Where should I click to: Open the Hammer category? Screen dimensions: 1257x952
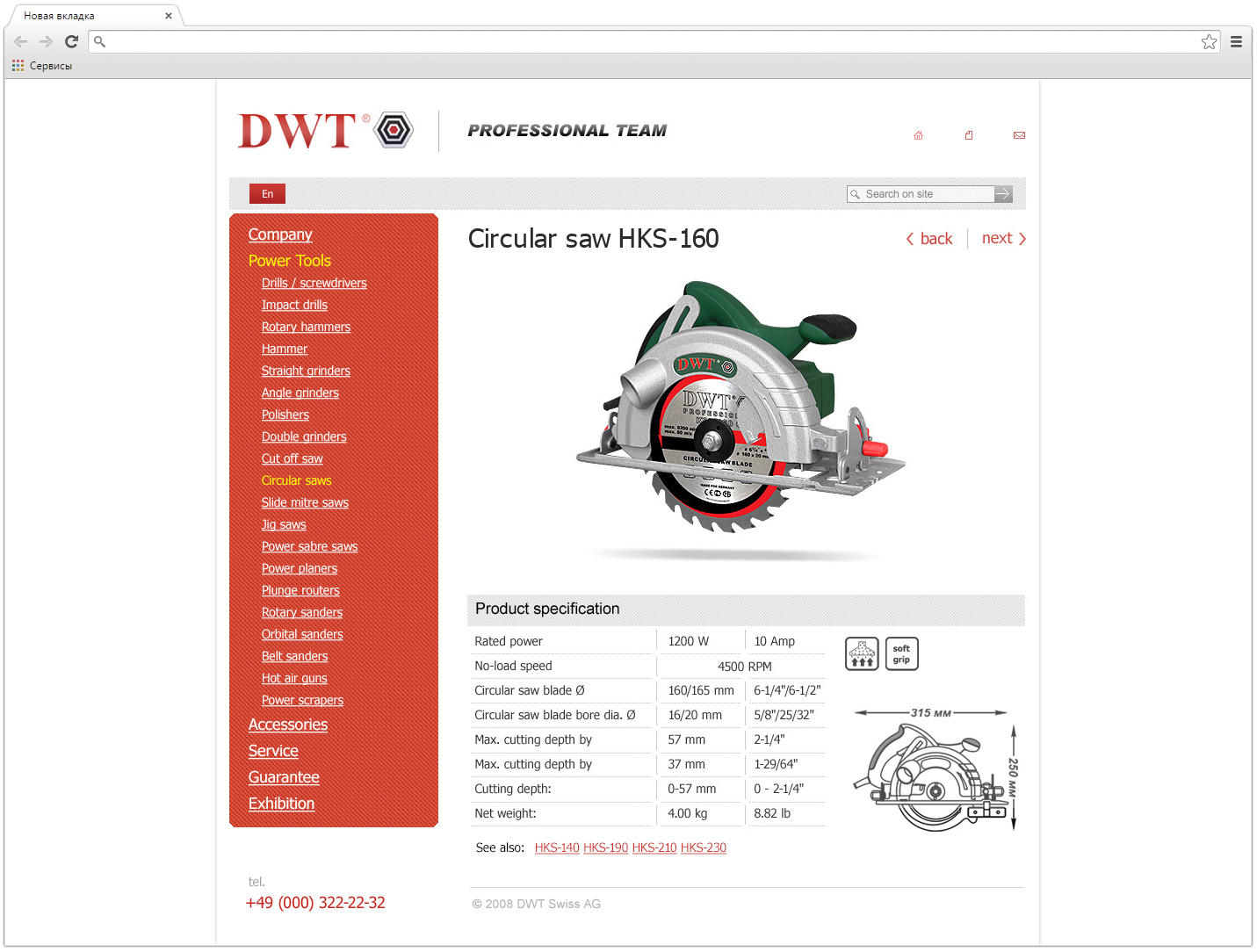point(285,349)
